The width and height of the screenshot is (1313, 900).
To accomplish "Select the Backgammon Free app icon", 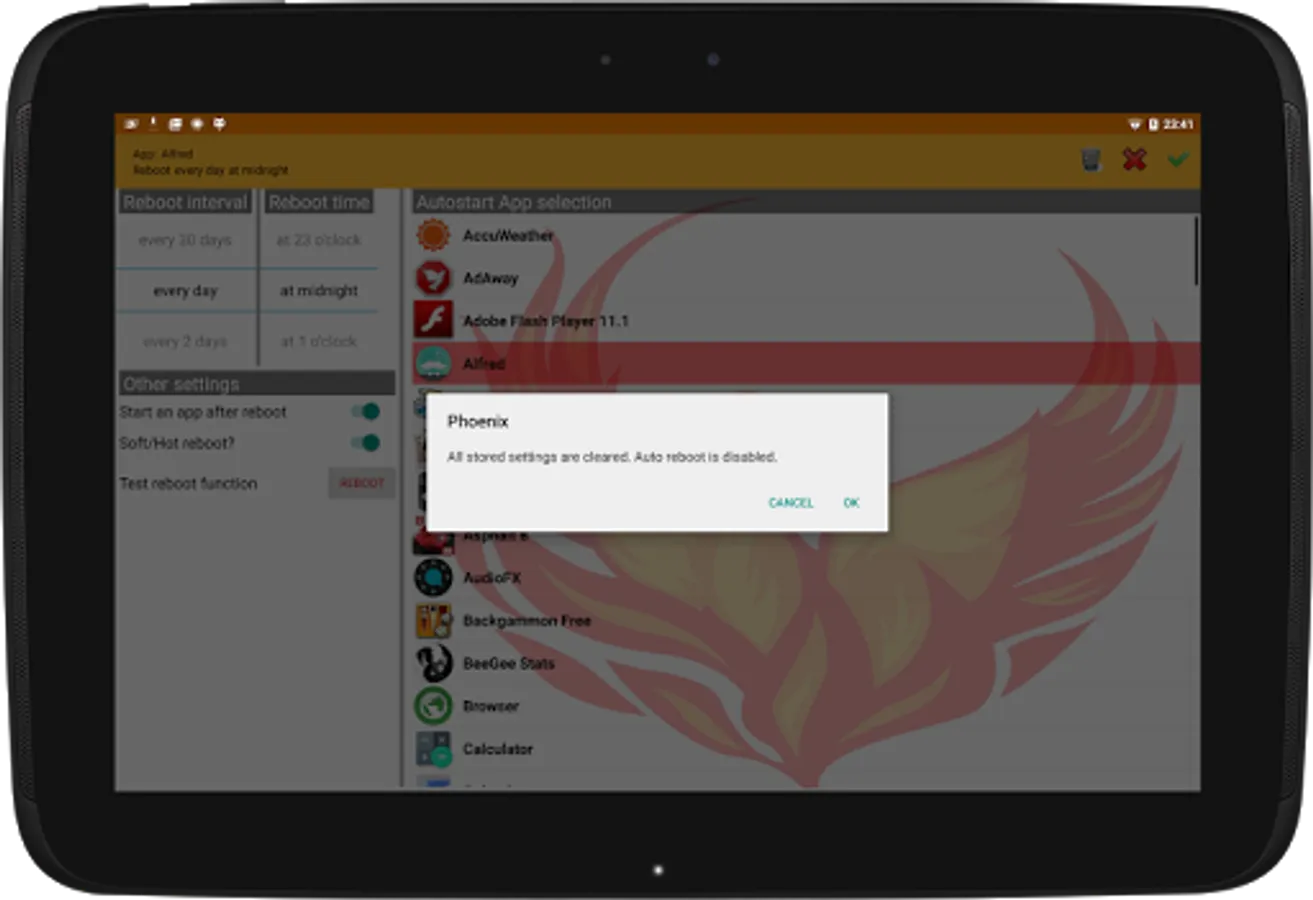I will 433,621.
